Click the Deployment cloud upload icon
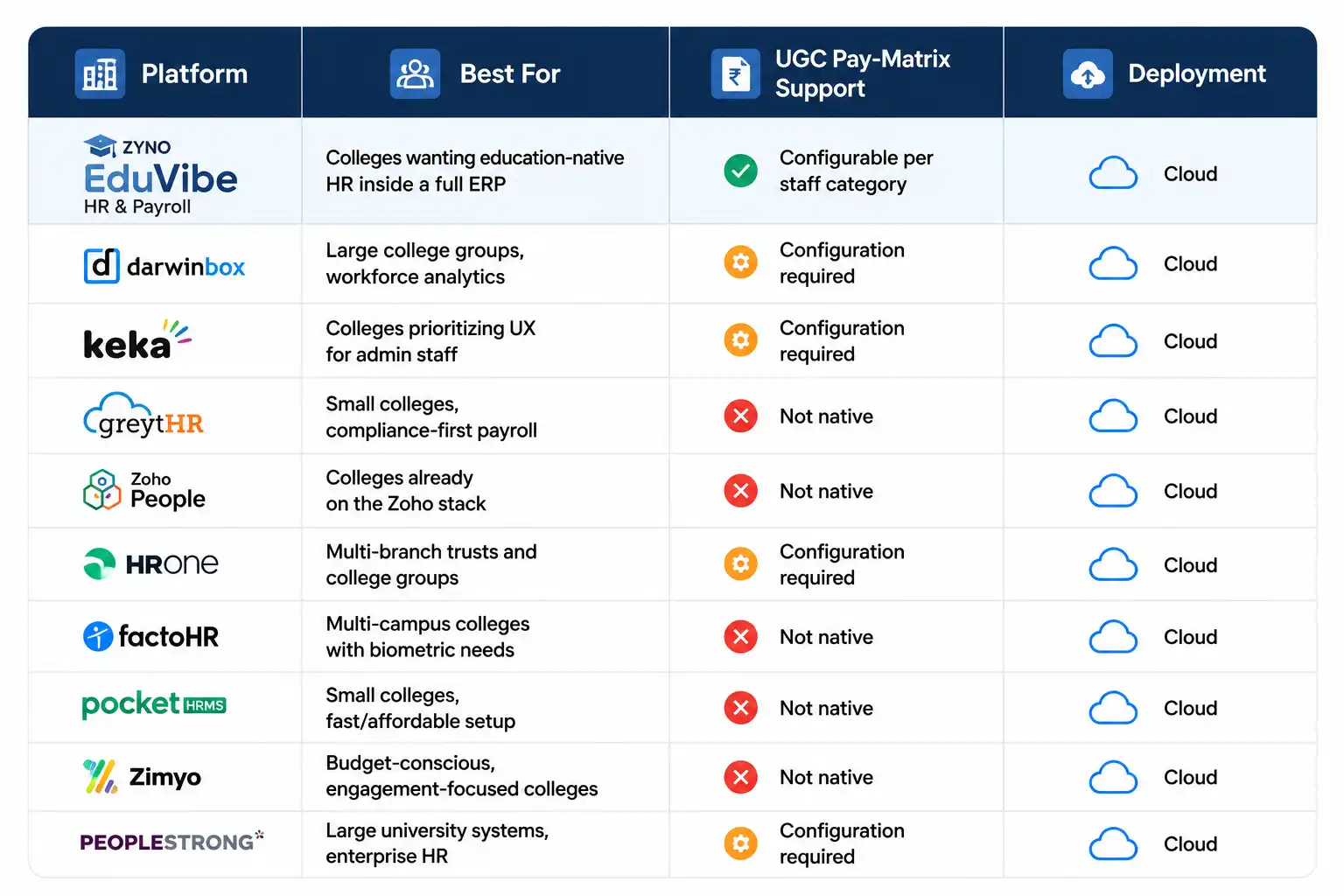 (1088, 74)
